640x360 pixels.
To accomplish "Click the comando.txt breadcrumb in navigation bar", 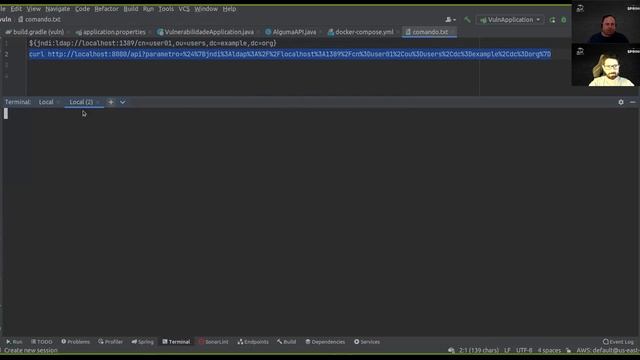I will [x=39, y=19].
